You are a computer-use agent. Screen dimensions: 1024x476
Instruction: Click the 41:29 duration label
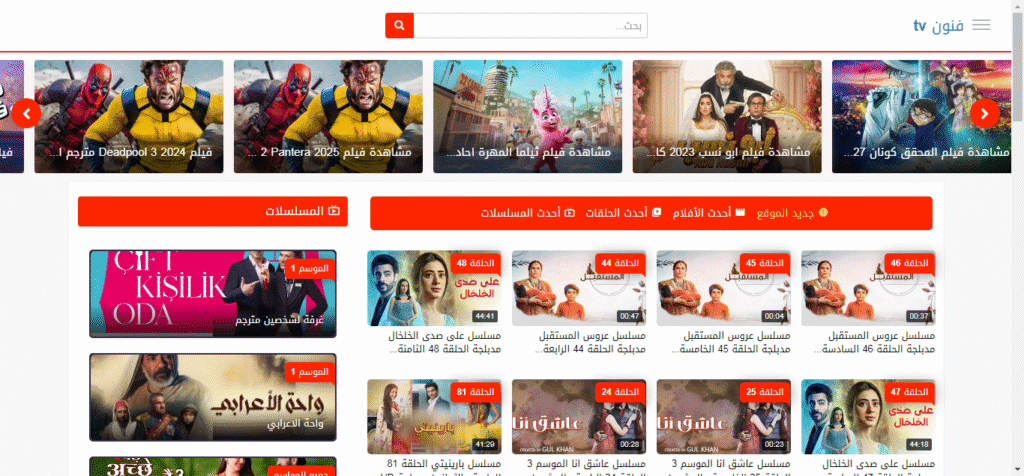(485, 445)
